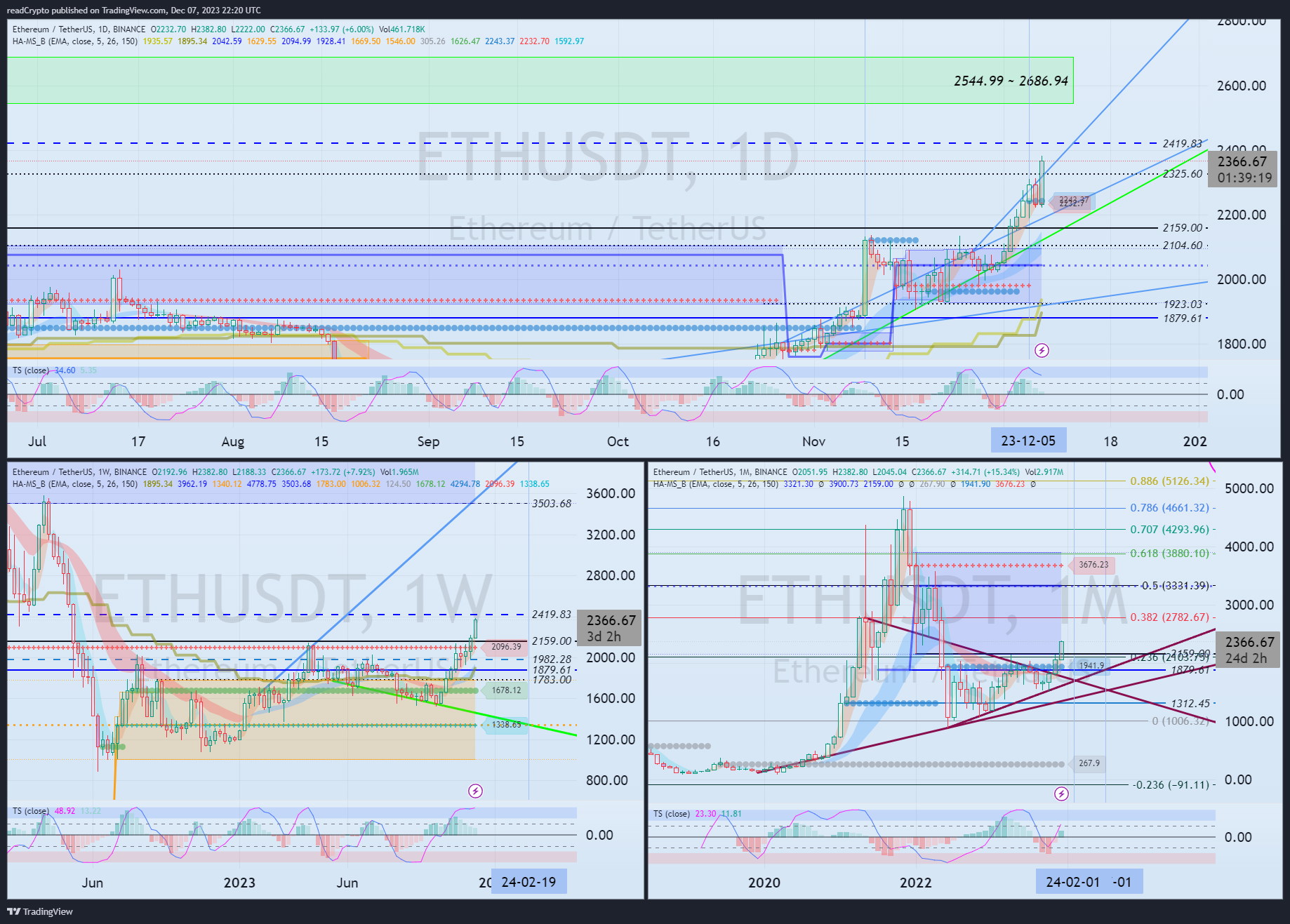The image size is (1290, 924).
Task: Select the 267.9 price tag on the 1M chart
Action: [x=1088, y=763]
